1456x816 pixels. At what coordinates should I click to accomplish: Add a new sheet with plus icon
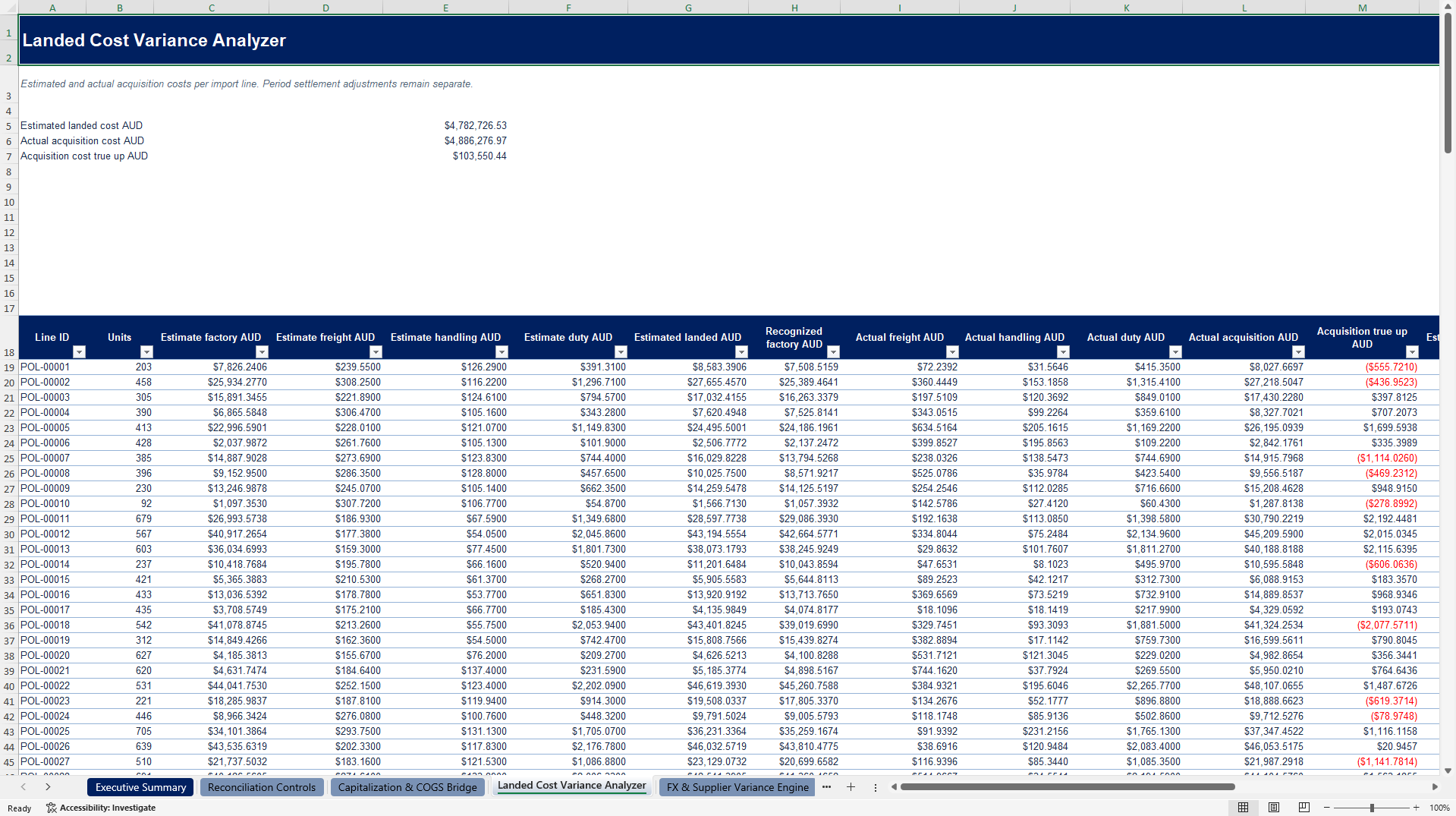click(851, 787)
